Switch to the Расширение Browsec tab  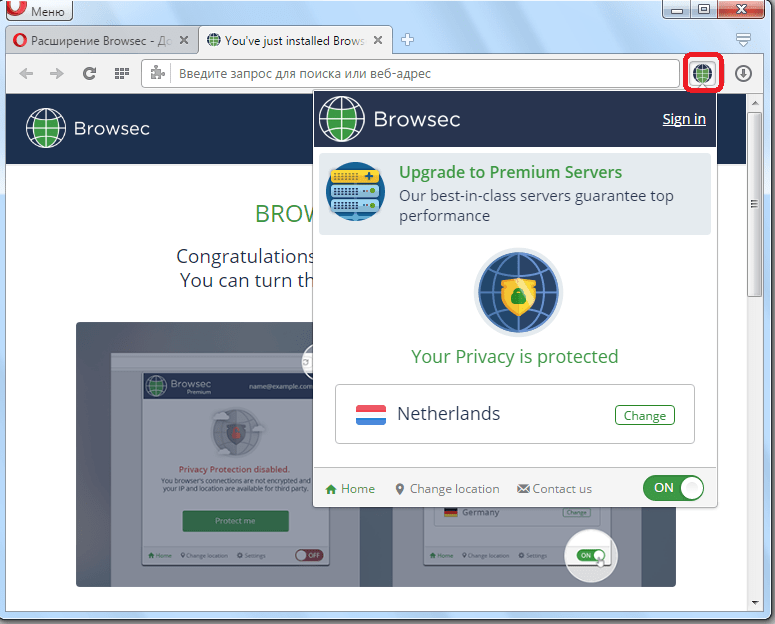pos(102,41)
